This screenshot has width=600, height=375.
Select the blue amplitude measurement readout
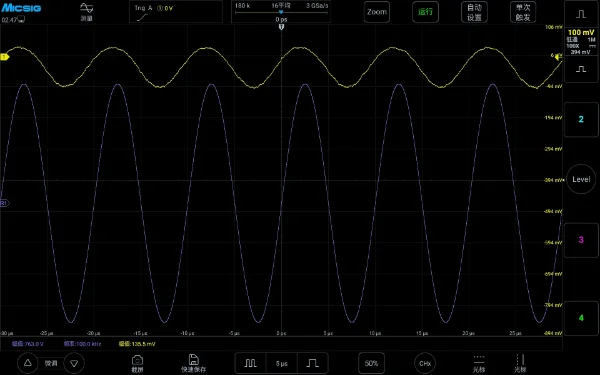click(x=28, y=344)
